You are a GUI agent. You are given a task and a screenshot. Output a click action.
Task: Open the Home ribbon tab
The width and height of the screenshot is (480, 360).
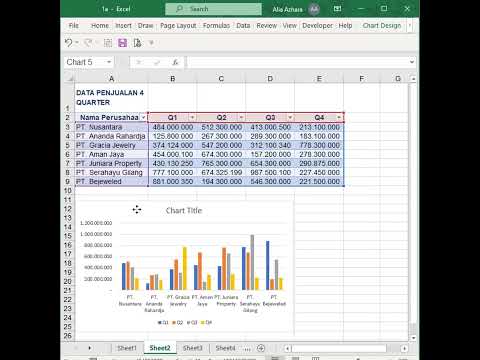tap(100, 26)
